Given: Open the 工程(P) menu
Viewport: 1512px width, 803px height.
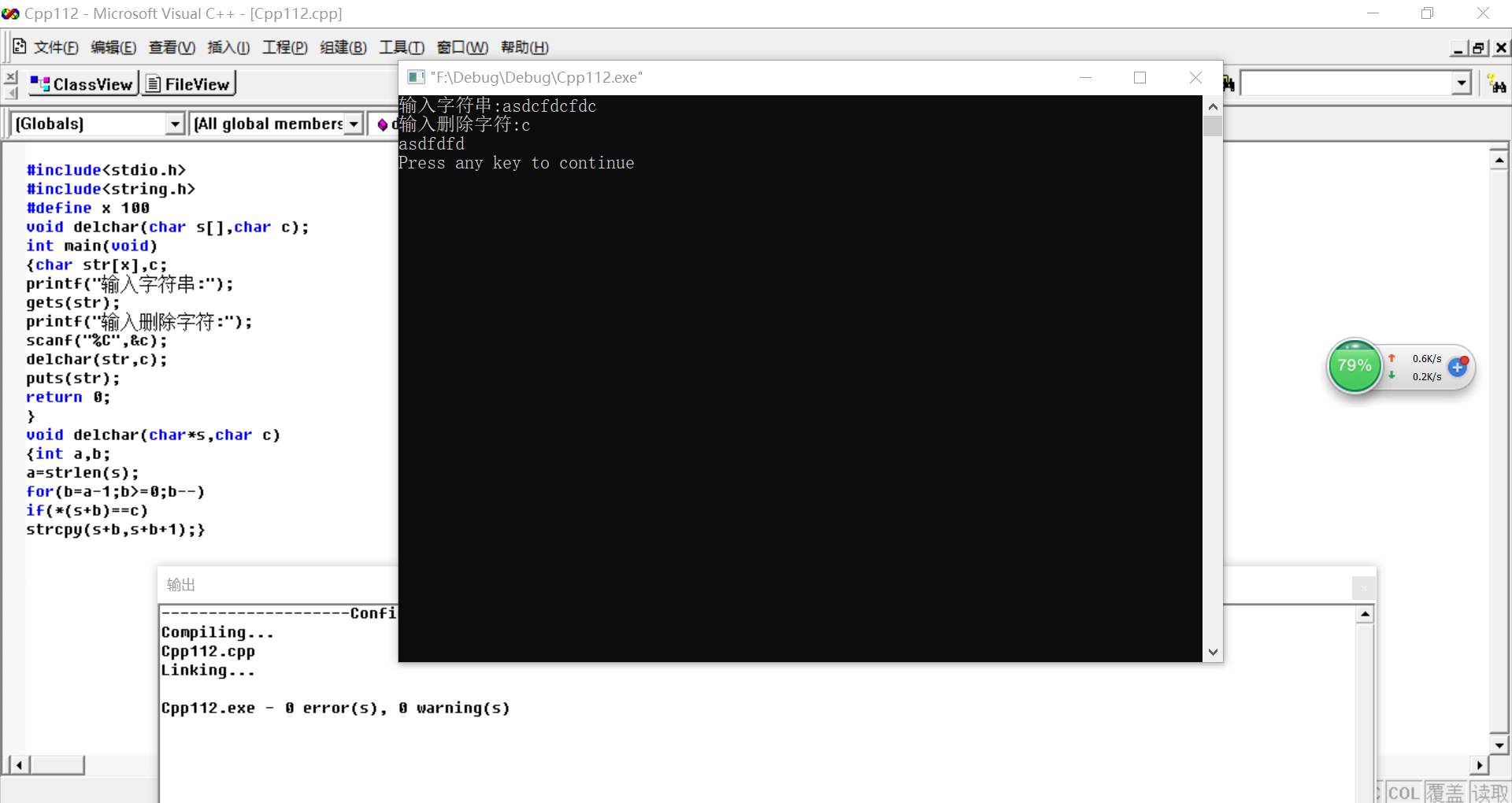Looking at the screenshot, I should [x=285, y=47].
